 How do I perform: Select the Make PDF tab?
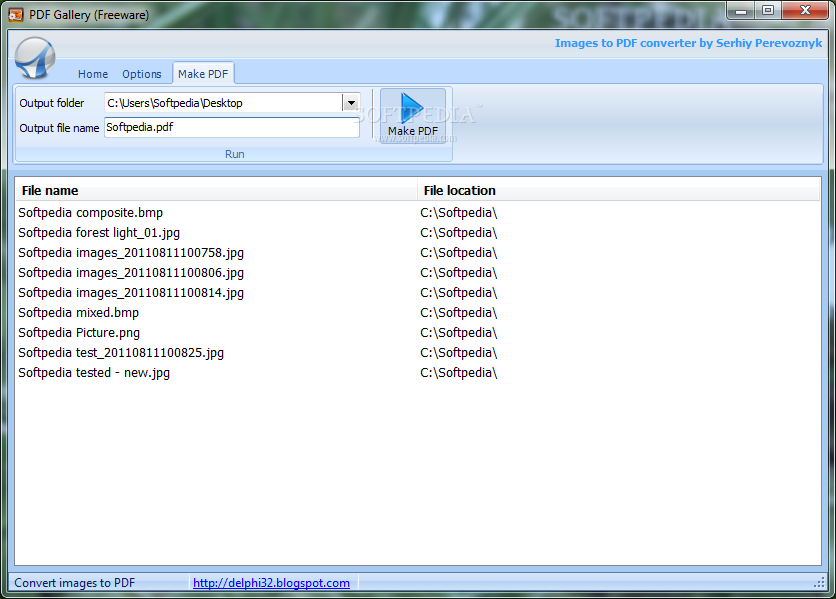click(203, 74)
